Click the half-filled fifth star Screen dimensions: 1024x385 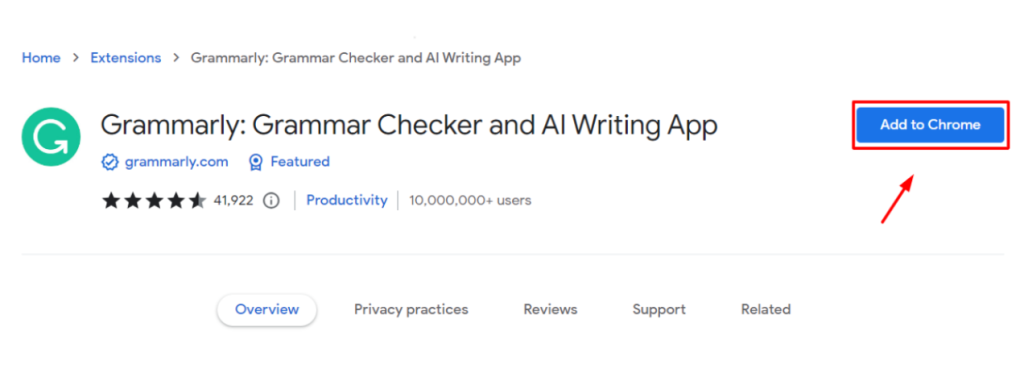click(x=198, y=200)
